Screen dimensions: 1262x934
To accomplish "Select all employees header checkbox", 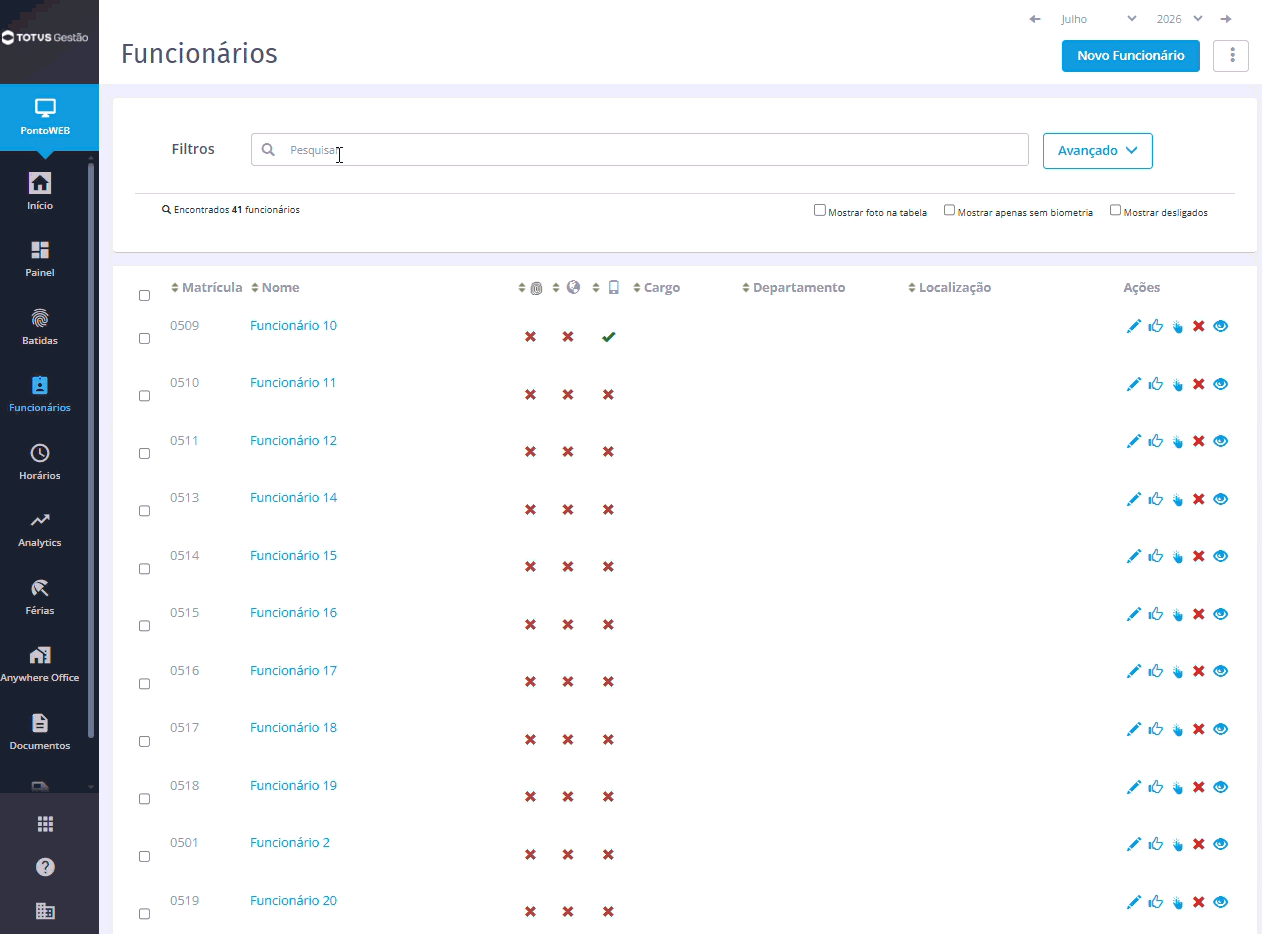I will 144,295.
